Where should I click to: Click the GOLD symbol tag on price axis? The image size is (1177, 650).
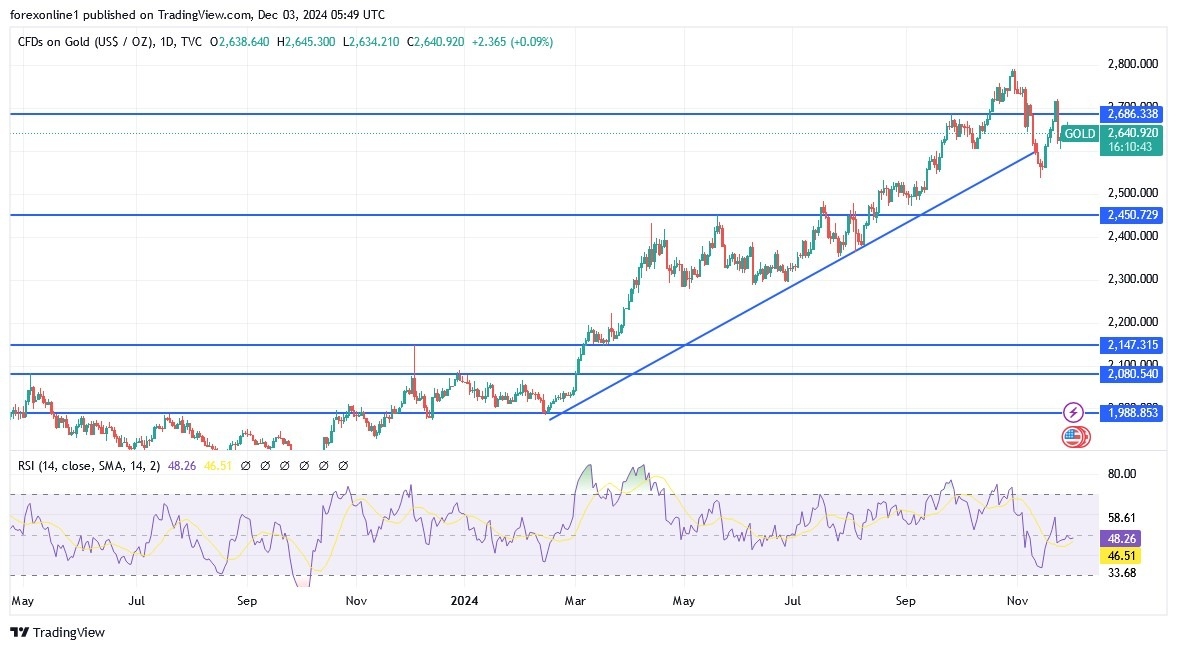tap(1080, 133)
